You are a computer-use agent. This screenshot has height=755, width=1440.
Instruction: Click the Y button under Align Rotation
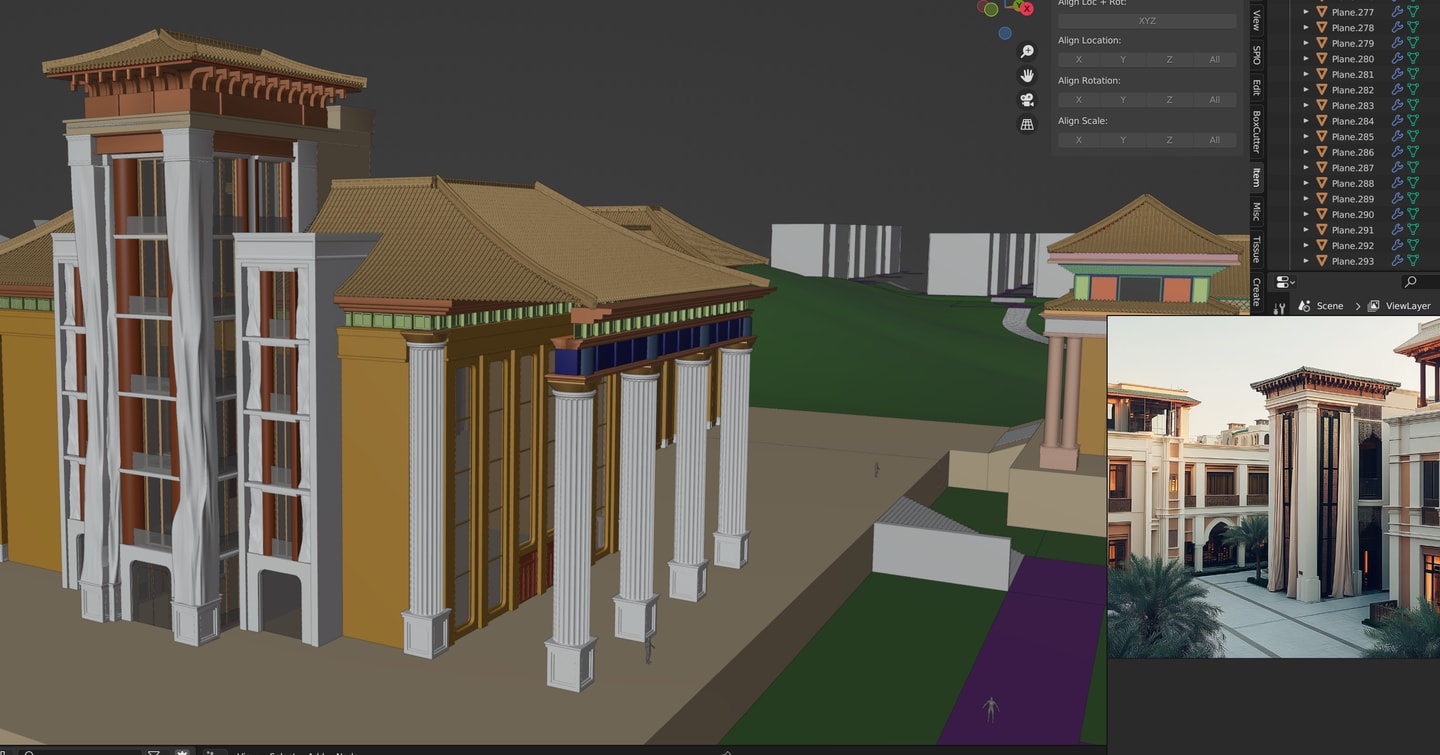tap(1123, 100)
